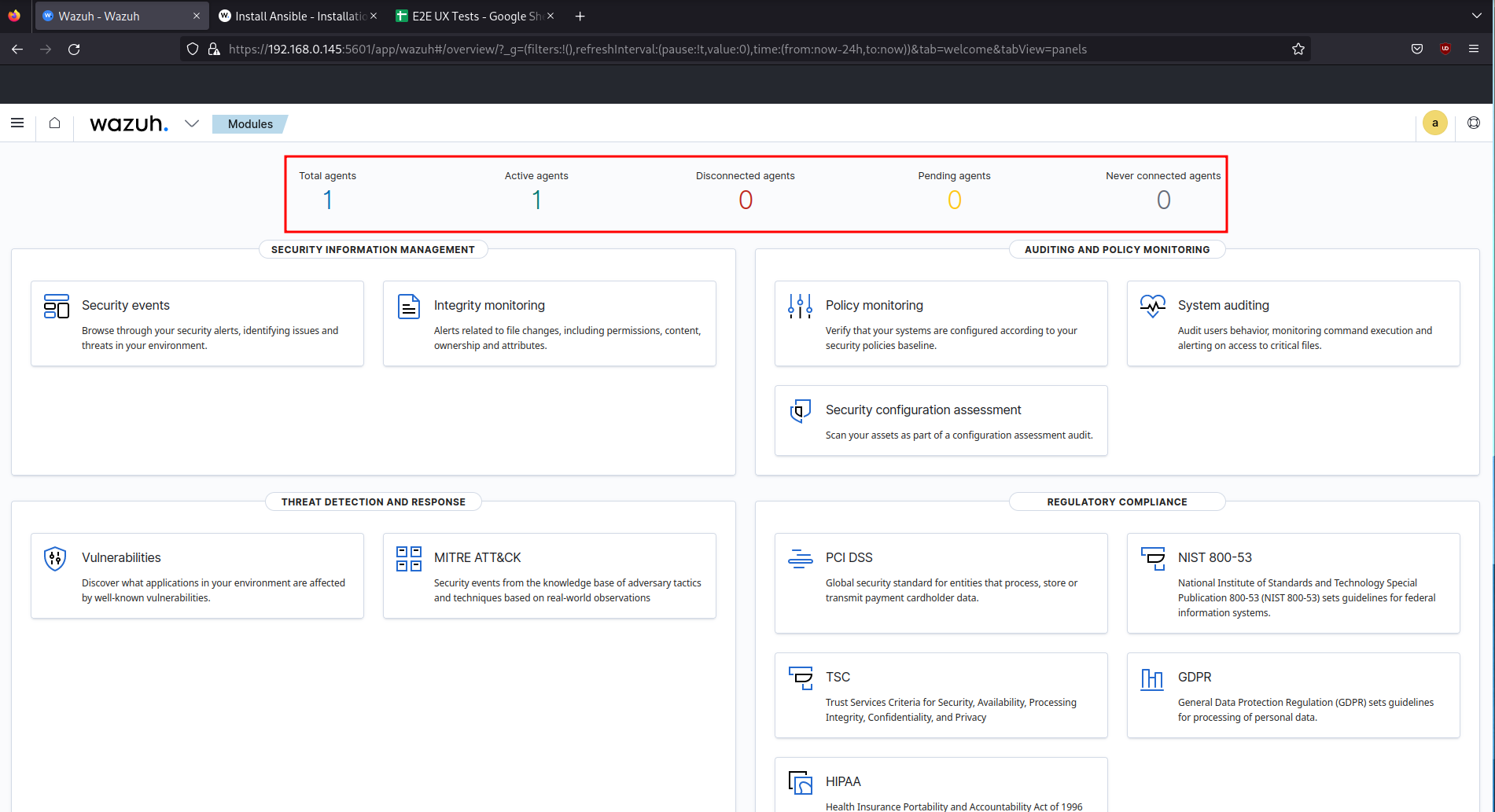Expand the Wazuh logo dropdown chevron
This screenshot has width=1495, height=812.
192,123
